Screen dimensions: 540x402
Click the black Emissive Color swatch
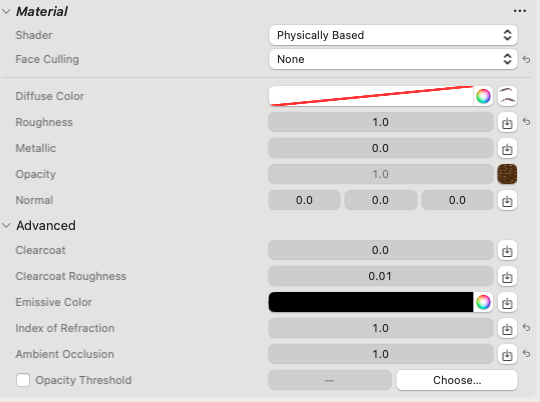[371, 302]
